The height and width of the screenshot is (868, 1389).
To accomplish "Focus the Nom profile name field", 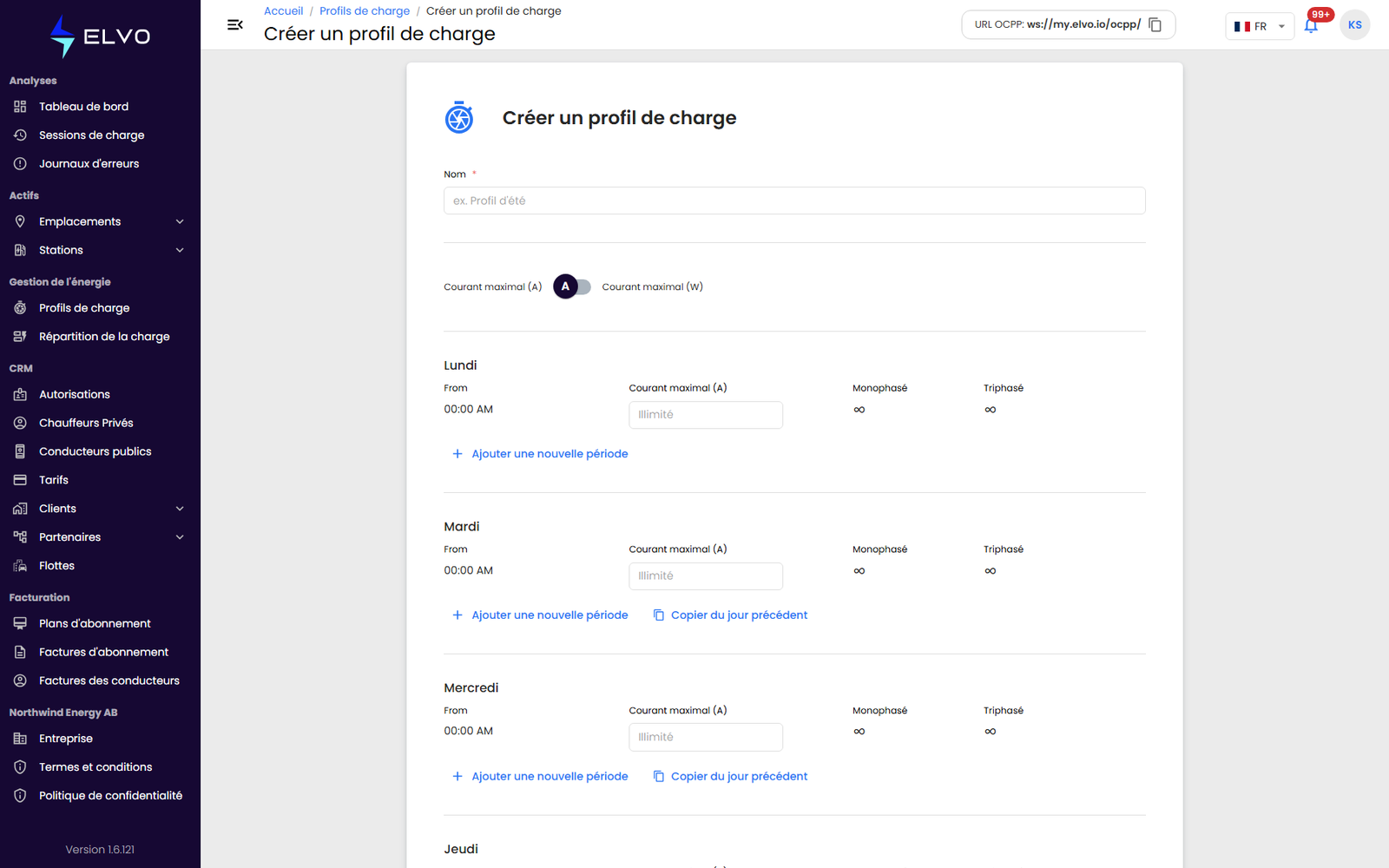I will click(794, 201).
